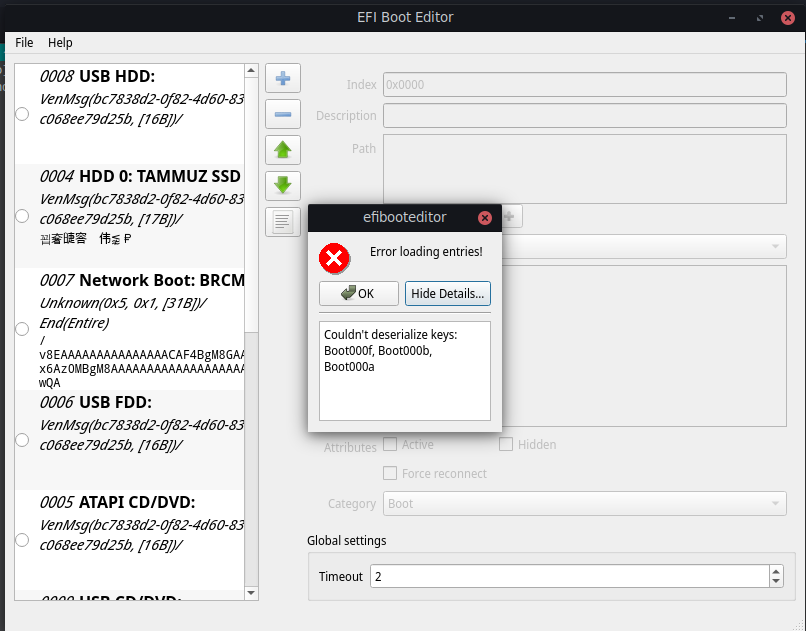The image size is (806, 631).
Task: Open the Category dropdown showing Boot
Action: [x=584, y=503]
